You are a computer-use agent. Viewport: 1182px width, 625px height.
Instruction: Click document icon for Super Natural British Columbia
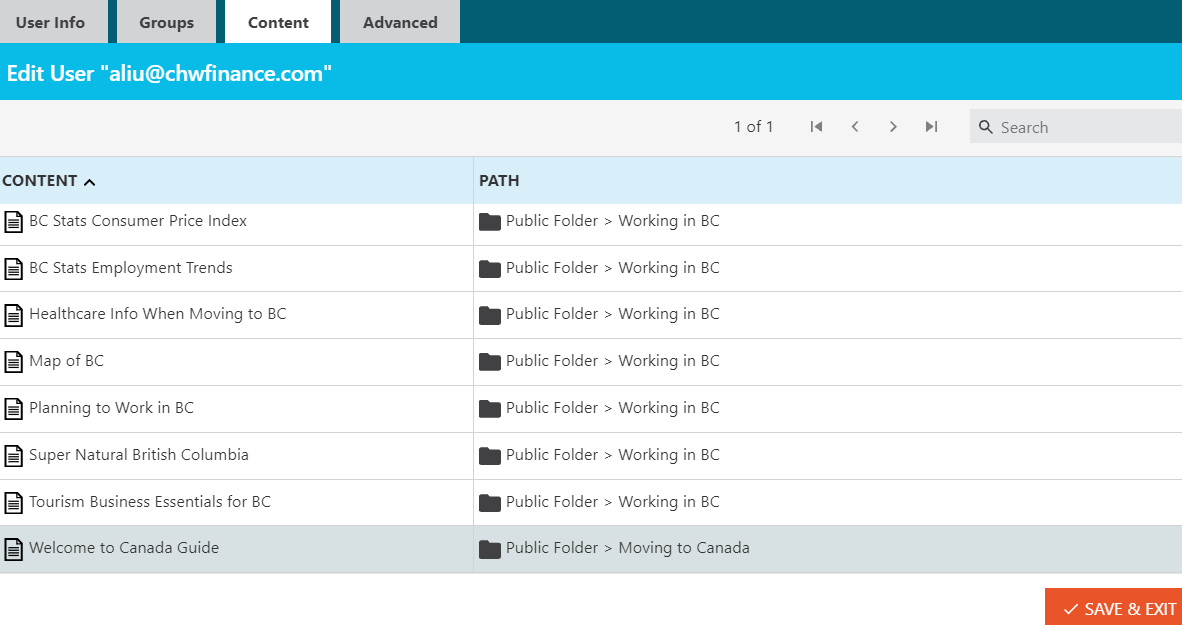14,455
